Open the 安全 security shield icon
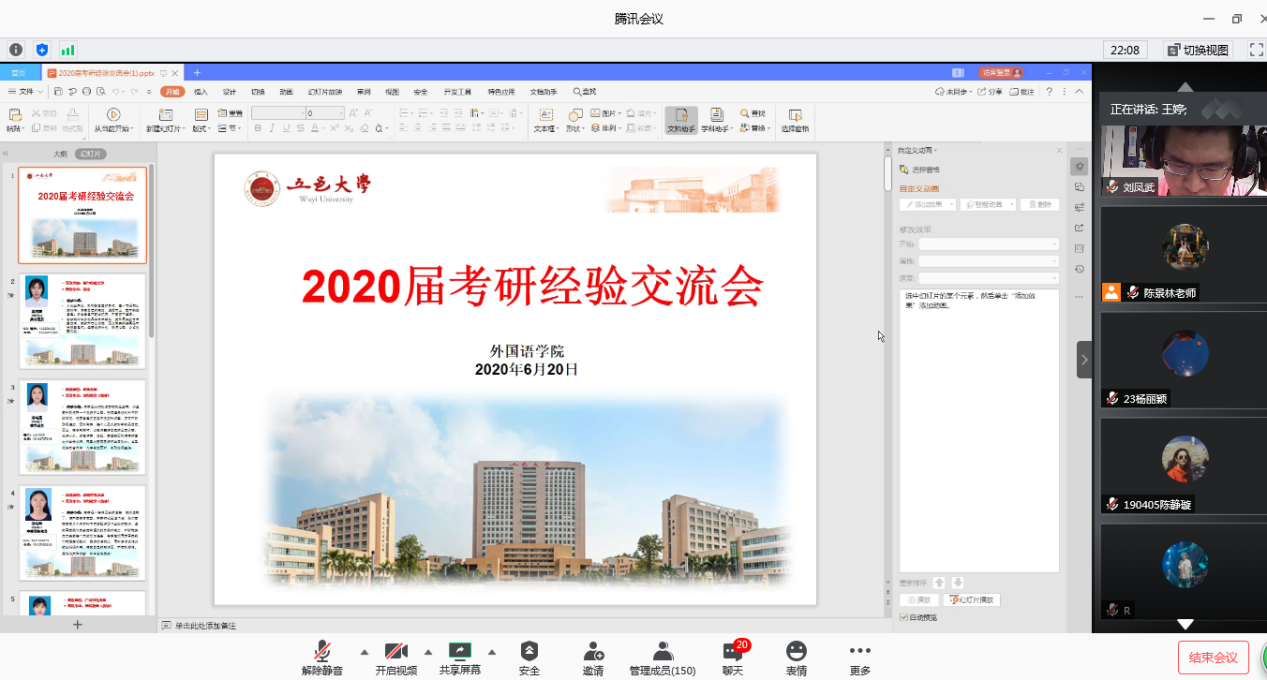The height and width of the screenshot is (680, 1267). tap(529, 651)
